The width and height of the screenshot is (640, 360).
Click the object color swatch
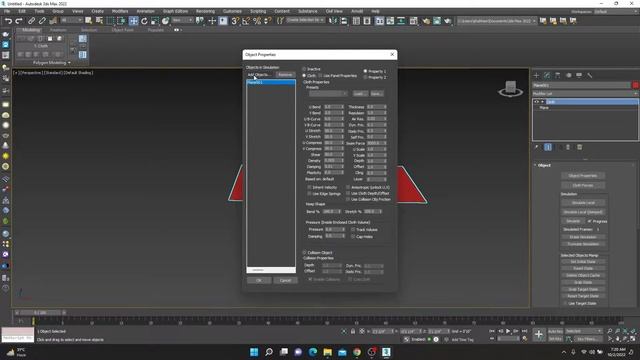click(x=636, y=85)
